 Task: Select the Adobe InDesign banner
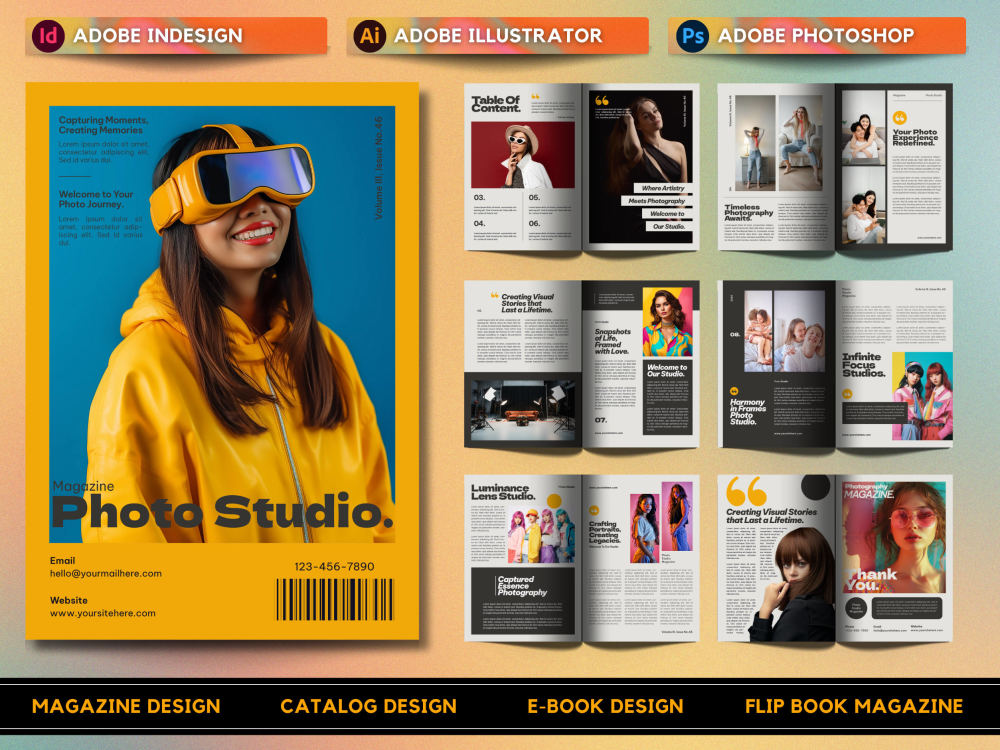[176, 36]
